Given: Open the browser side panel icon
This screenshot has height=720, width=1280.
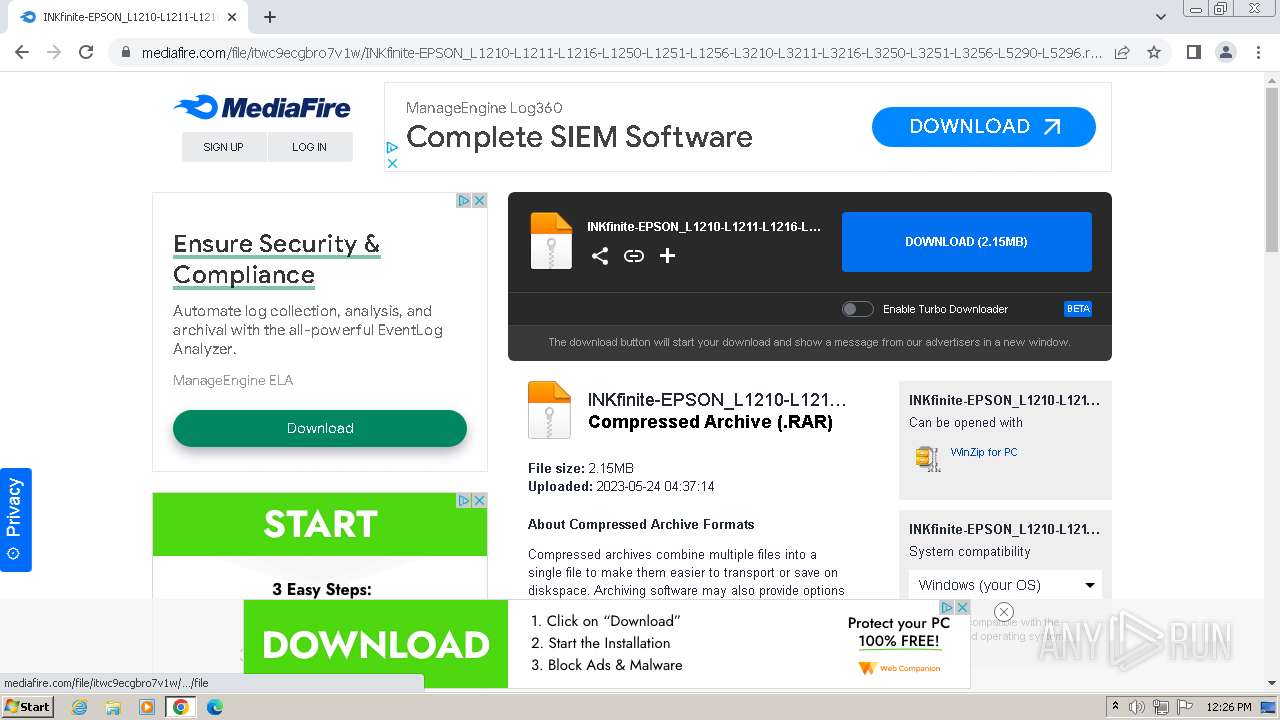Looking at the screenshot, I should [x=1193, y=52].
